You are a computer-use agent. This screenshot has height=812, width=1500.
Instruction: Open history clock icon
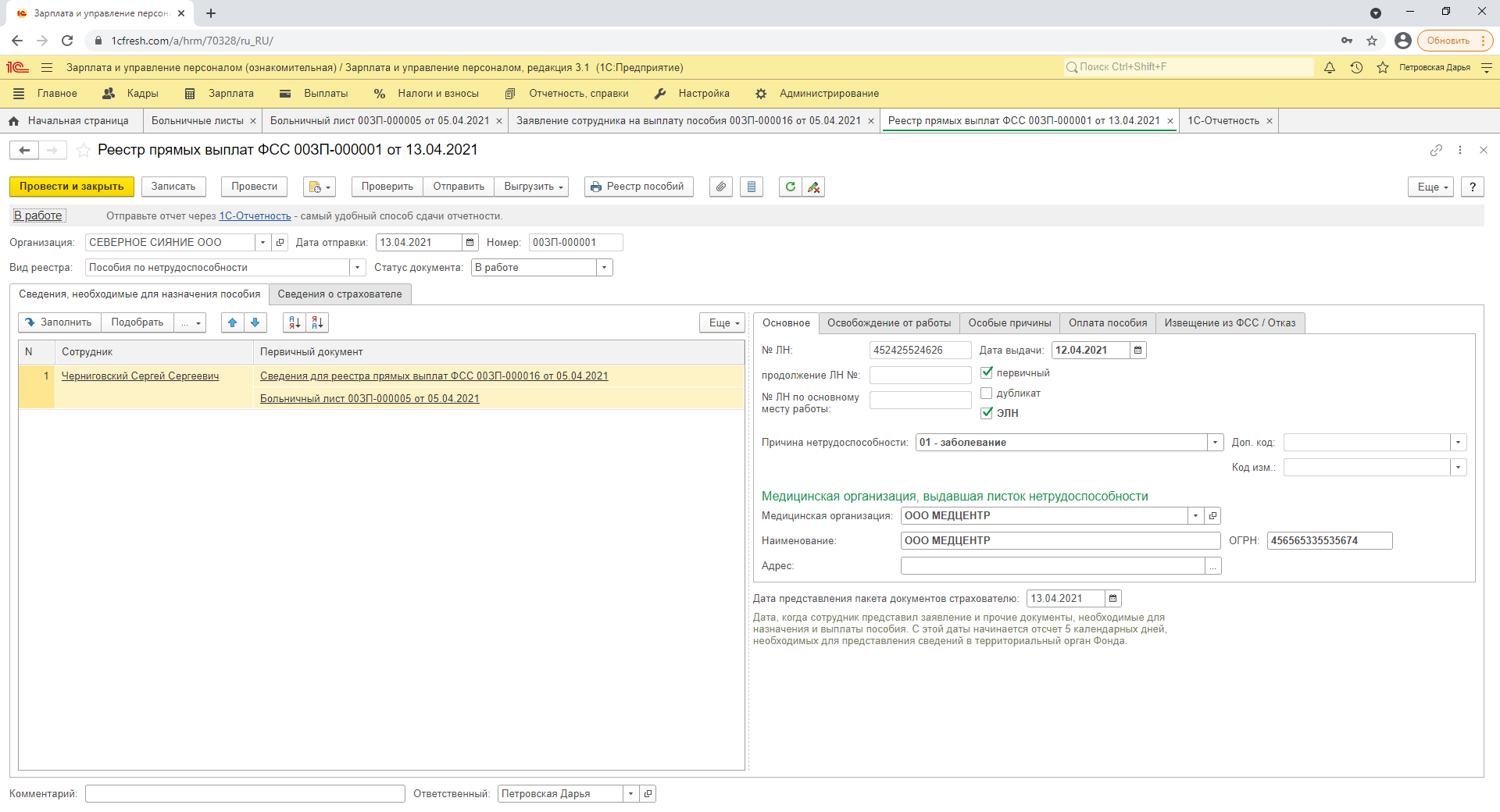(1356, 68)
